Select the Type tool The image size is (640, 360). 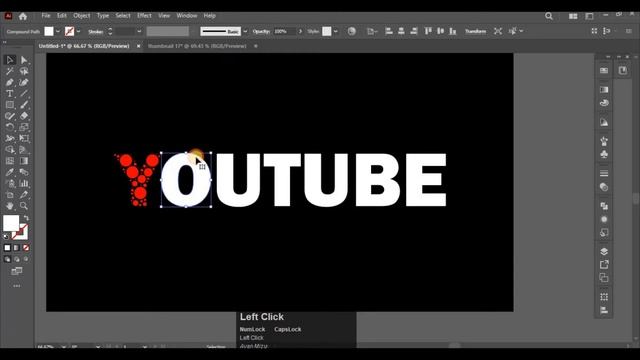coord(10,94)
